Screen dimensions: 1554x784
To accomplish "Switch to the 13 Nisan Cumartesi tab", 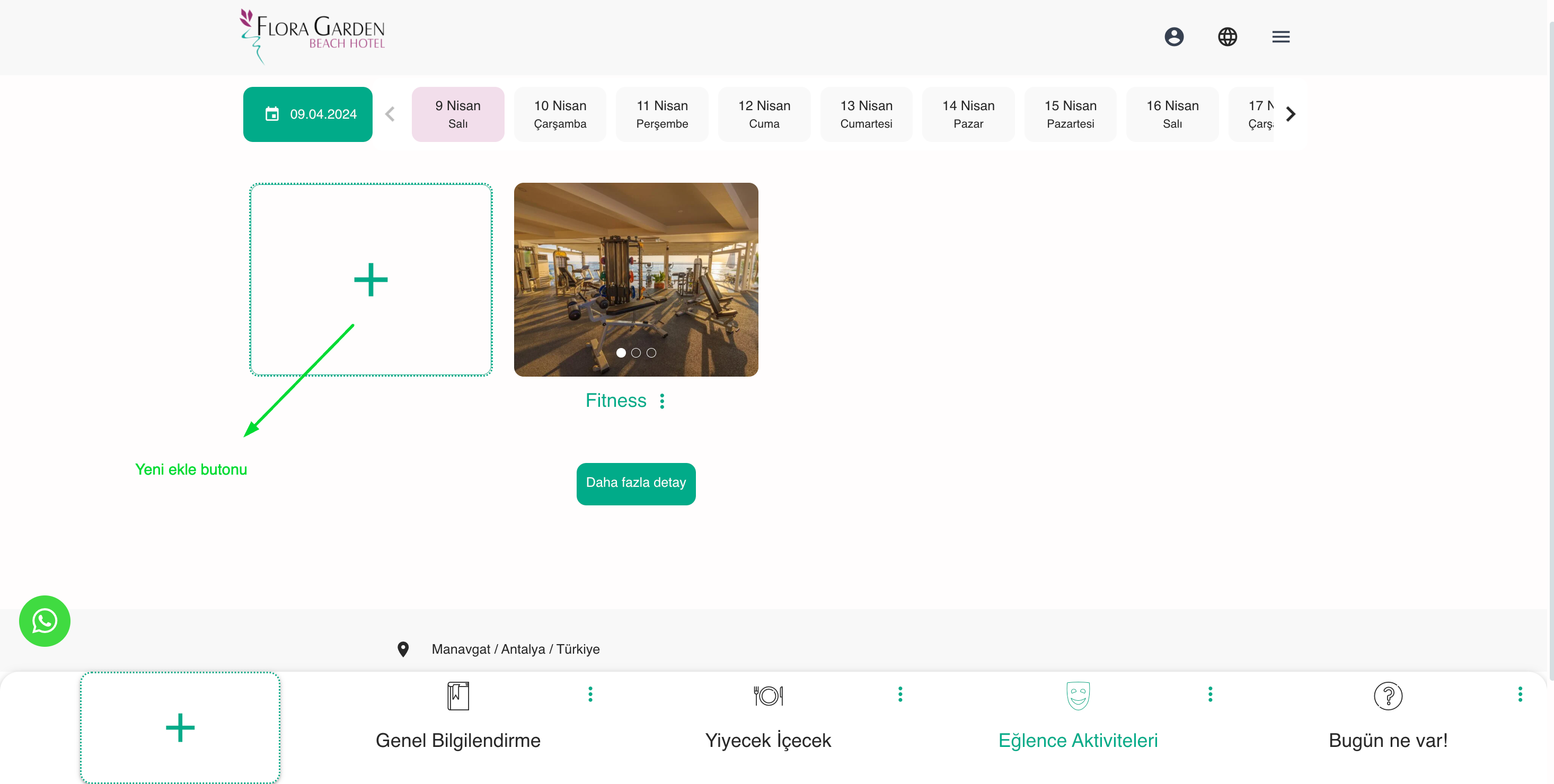I will (866, 114).
